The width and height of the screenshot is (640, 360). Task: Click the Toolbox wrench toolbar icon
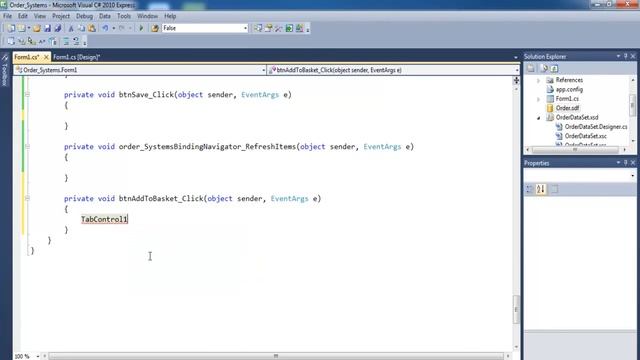click(x=279, y=28)
